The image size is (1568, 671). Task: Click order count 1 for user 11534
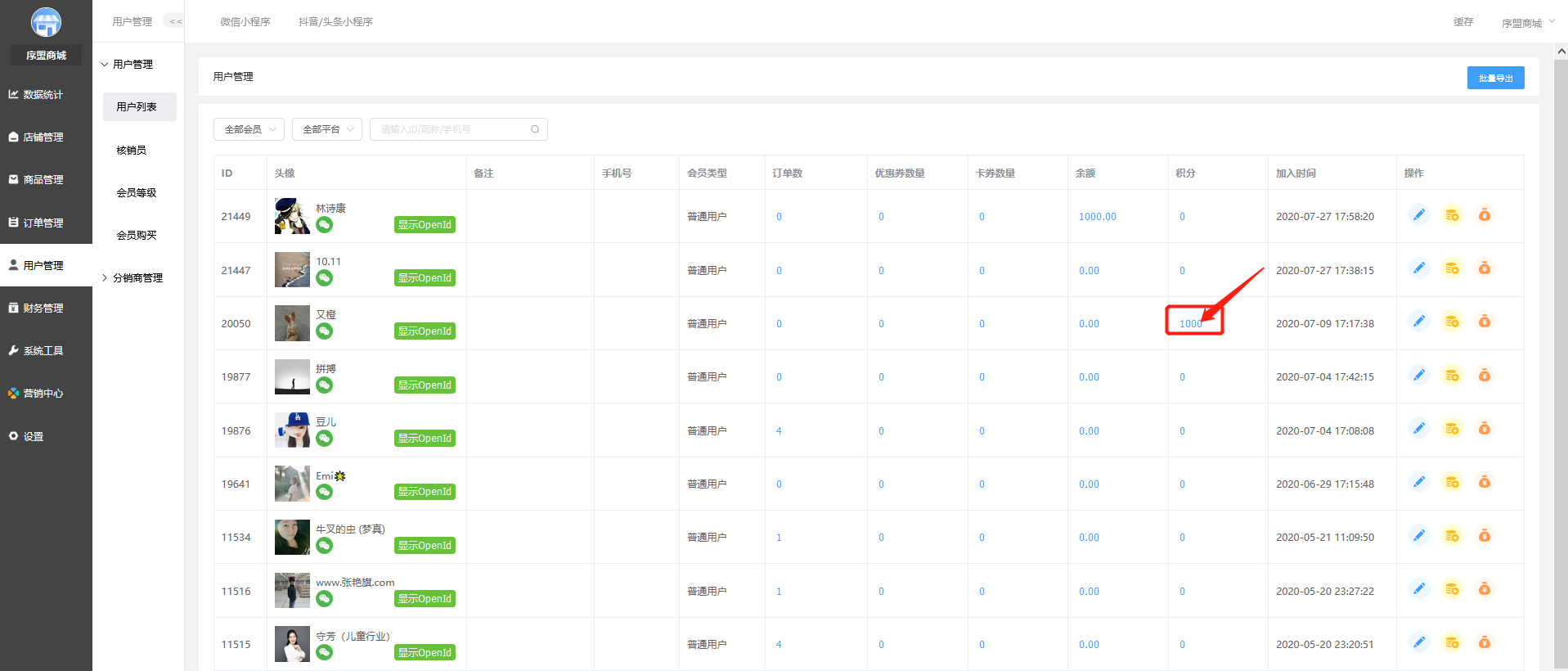(779, 538)
